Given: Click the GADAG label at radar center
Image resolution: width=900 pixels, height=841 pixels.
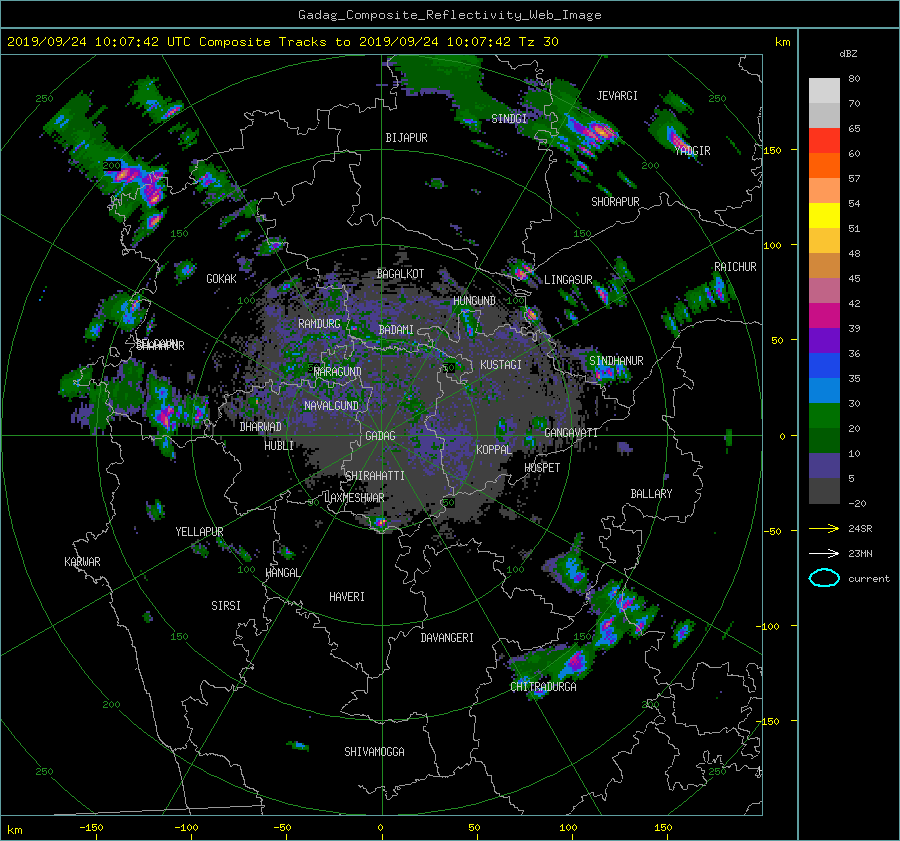Looking at the screenshot, I should click(x=381, y=436).
